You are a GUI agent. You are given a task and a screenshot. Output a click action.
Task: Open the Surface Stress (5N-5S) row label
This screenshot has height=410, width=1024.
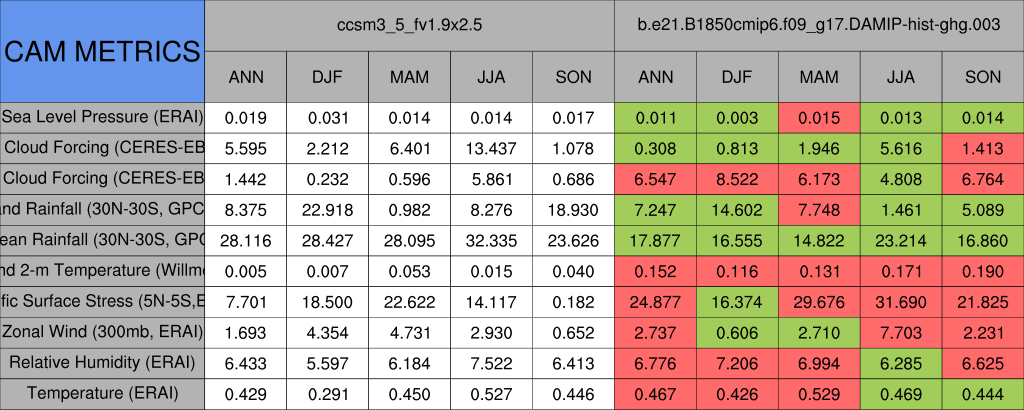(102, 301)
